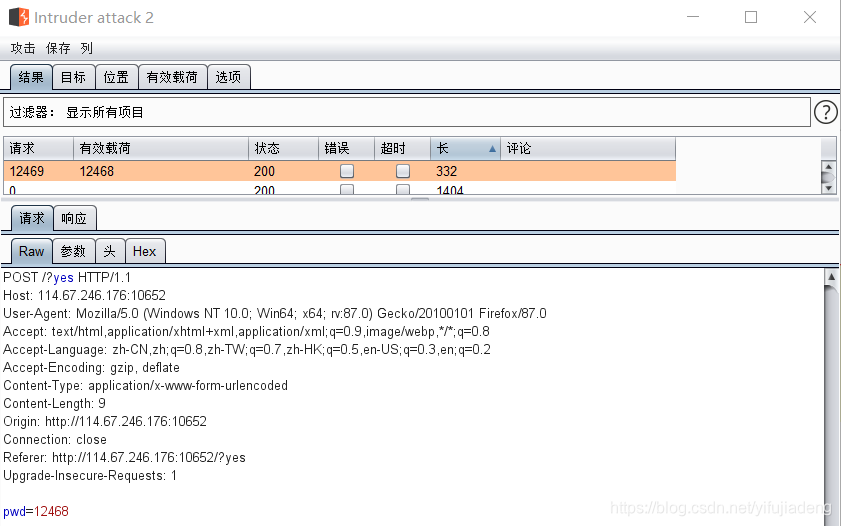
Task: Sort by the 状态 column header
Action: tap(284, 149)
